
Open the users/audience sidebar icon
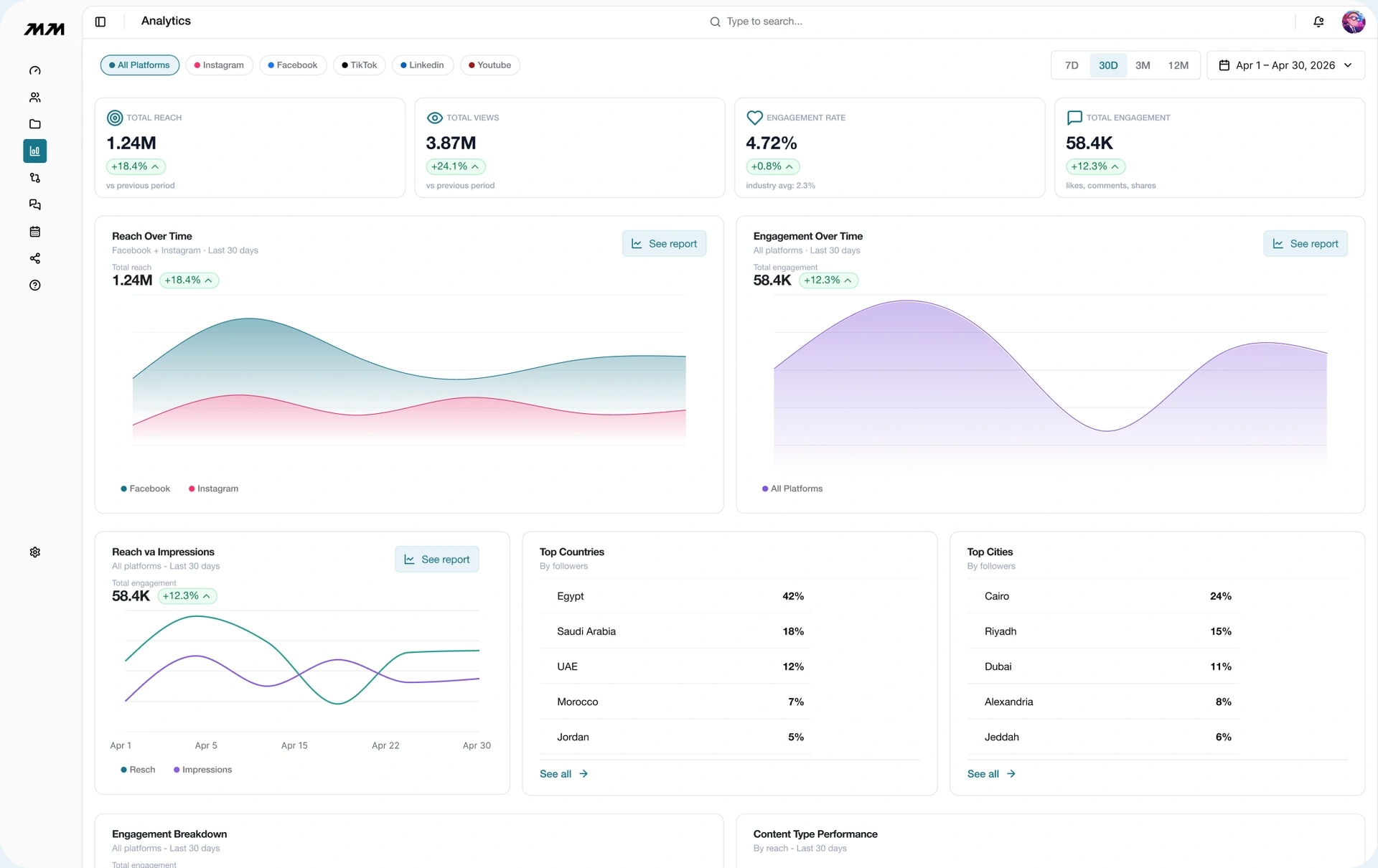(34, 98)
